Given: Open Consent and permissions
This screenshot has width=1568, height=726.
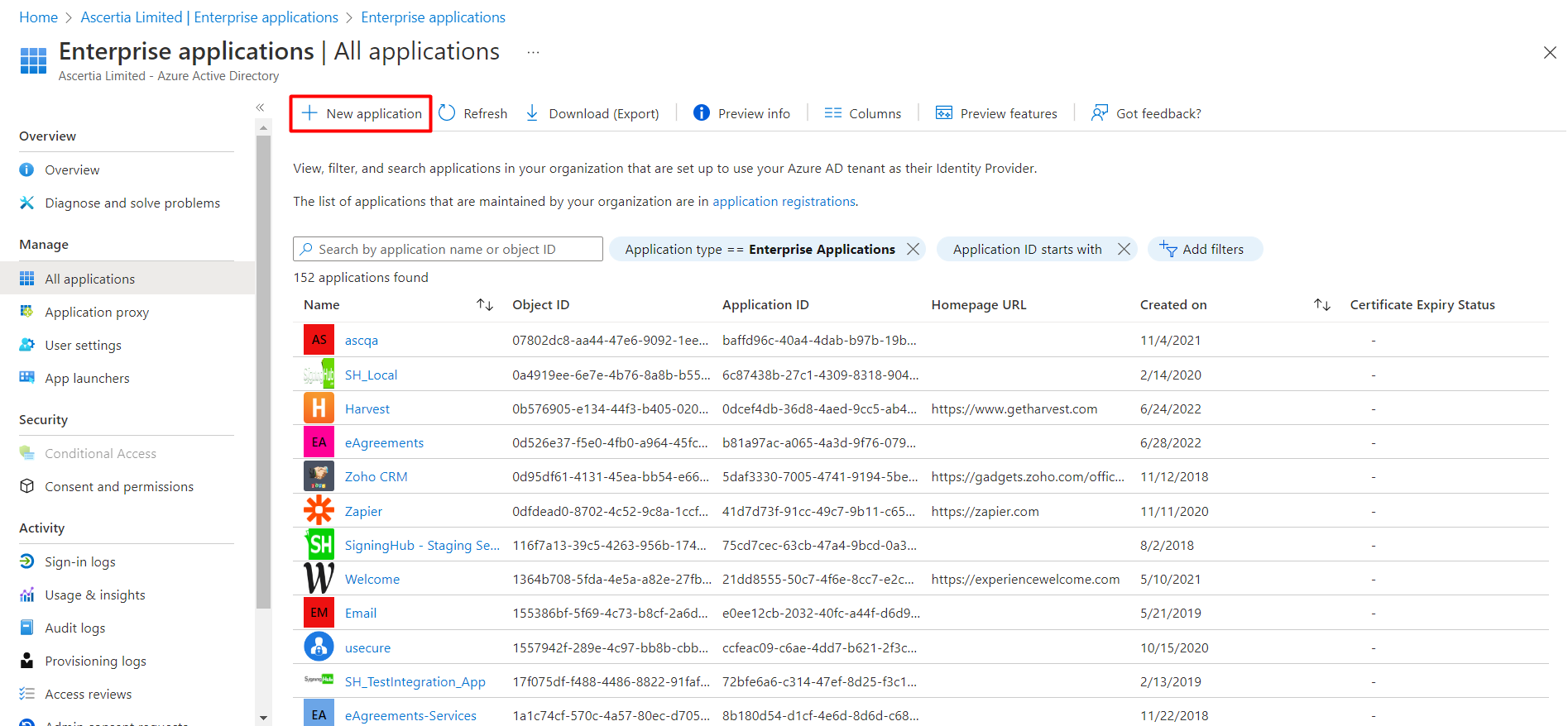Looking at the screenshot, I should pyautogui.click(x=119, y=486).
